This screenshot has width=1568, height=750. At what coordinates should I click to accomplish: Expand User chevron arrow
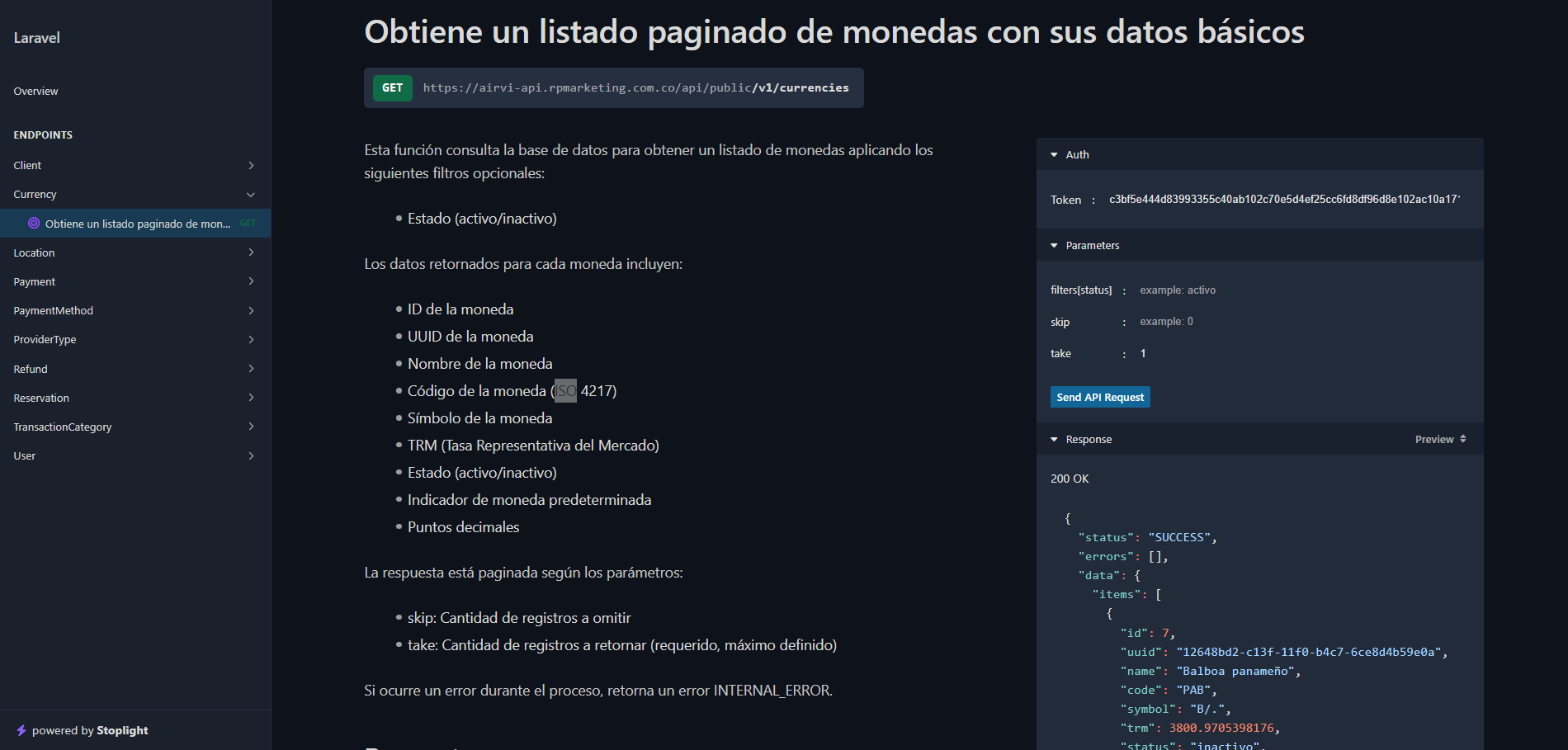(x=251, y=456)
